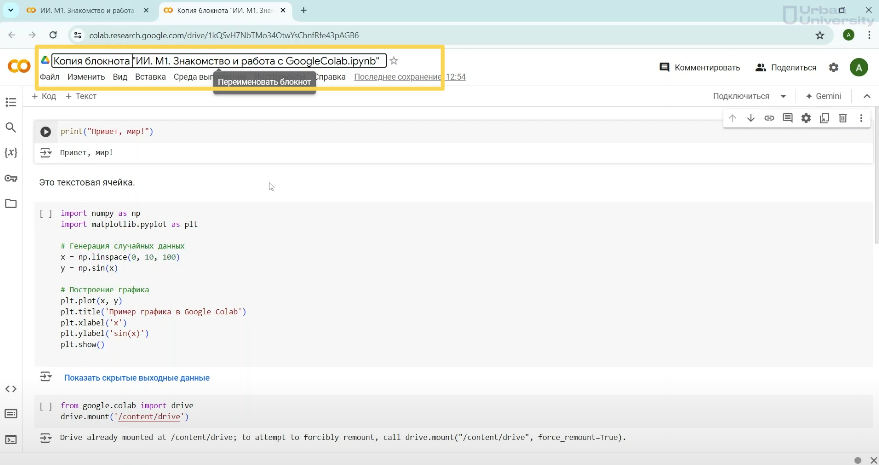The height and width of the screenshot is (465, 879).
Task: Click the Поделиться share button
Action: (786, 67)
